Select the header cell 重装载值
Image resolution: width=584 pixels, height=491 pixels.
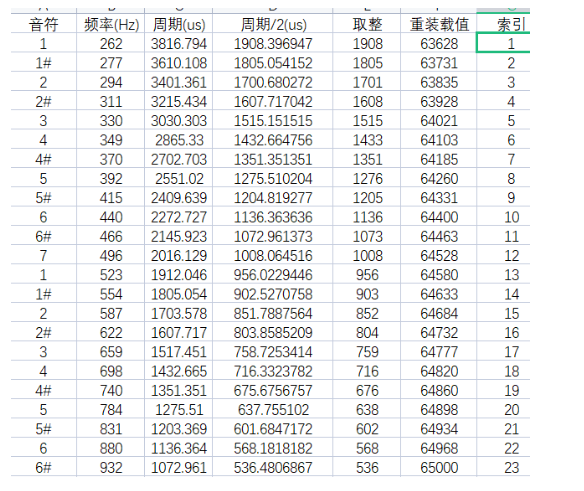point(439,24)
